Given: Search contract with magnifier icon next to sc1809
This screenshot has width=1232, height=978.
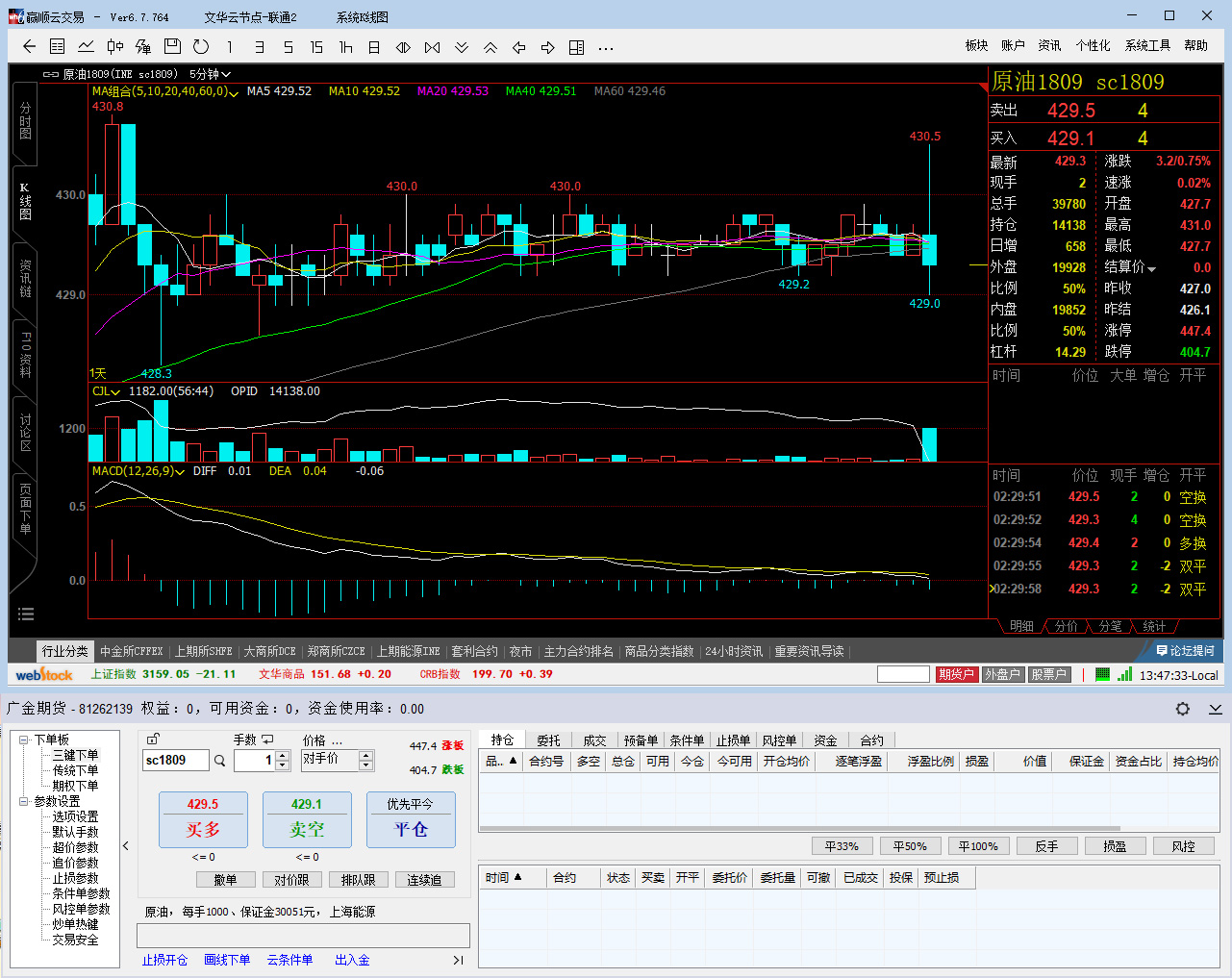Looking at the screenshot, I should pyautogui.click(x=219, y=761).
